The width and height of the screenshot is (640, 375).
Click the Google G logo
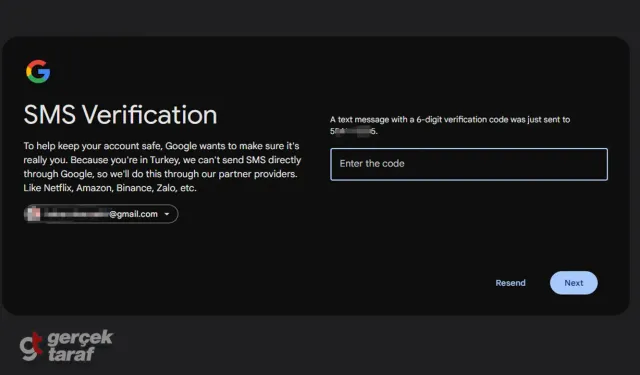pos(38,72)
